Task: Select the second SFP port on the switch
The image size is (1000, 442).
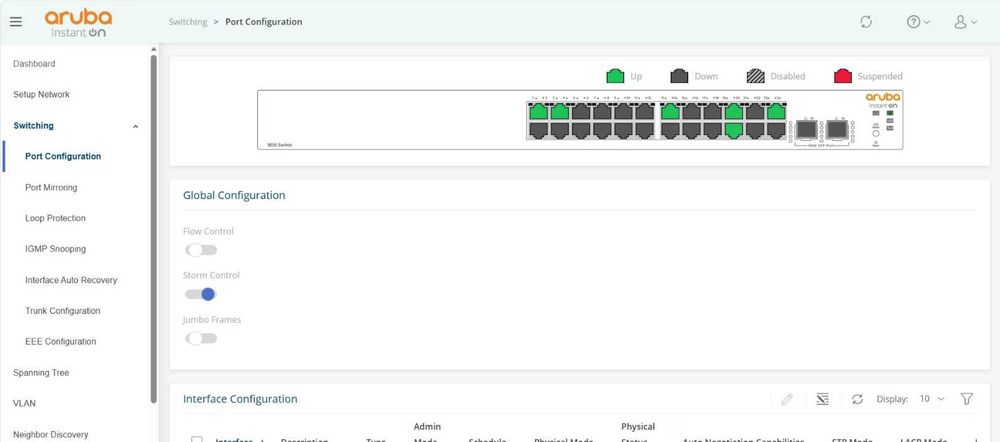Action: tap(837, 131)
